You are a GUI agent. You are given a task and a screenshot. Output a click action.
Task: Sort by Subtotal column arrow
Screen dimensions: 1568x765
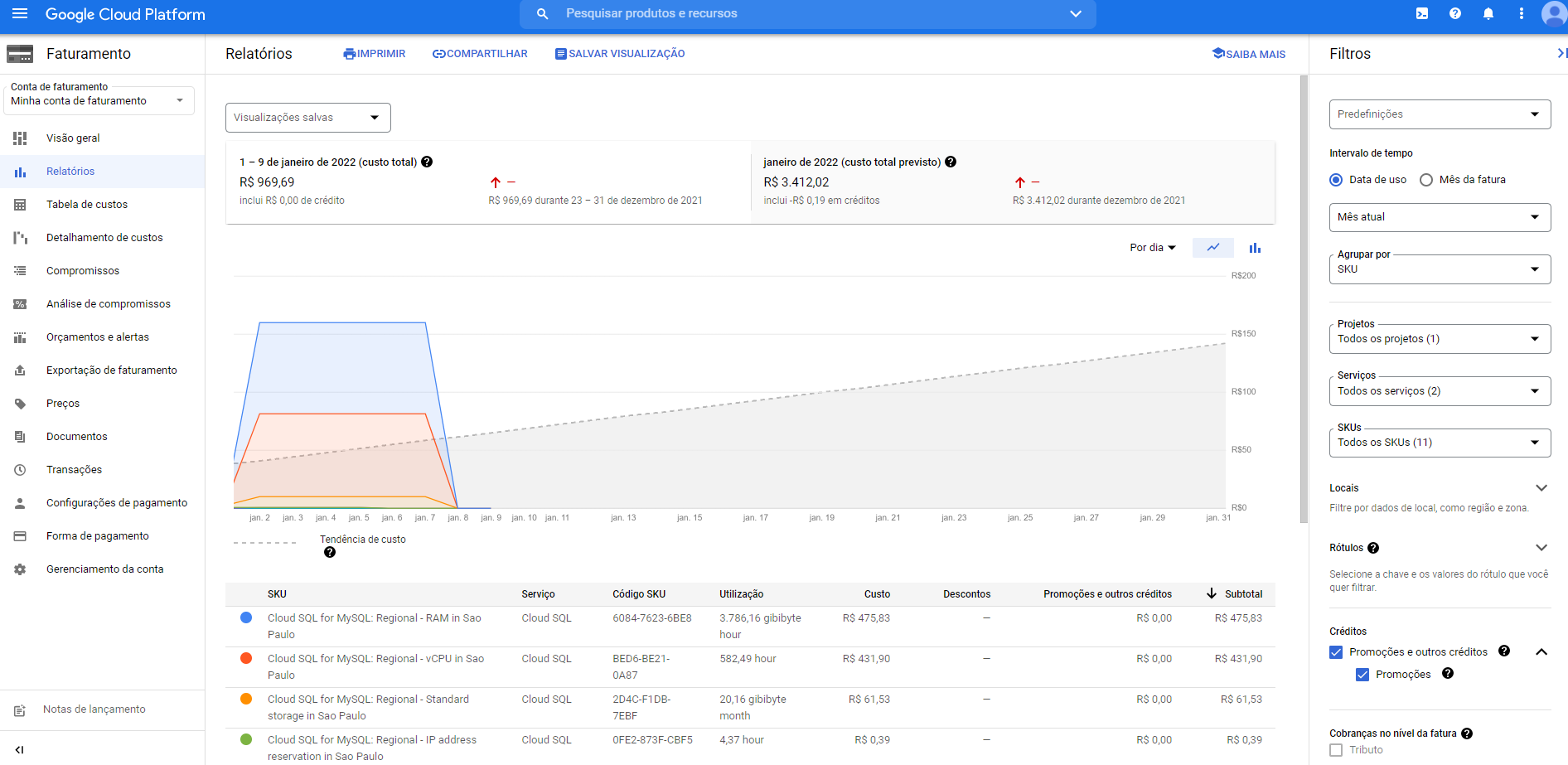[x=1212, y=593]
